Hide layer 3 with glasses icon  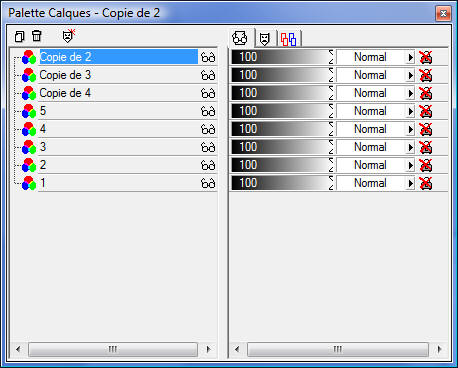208,147
